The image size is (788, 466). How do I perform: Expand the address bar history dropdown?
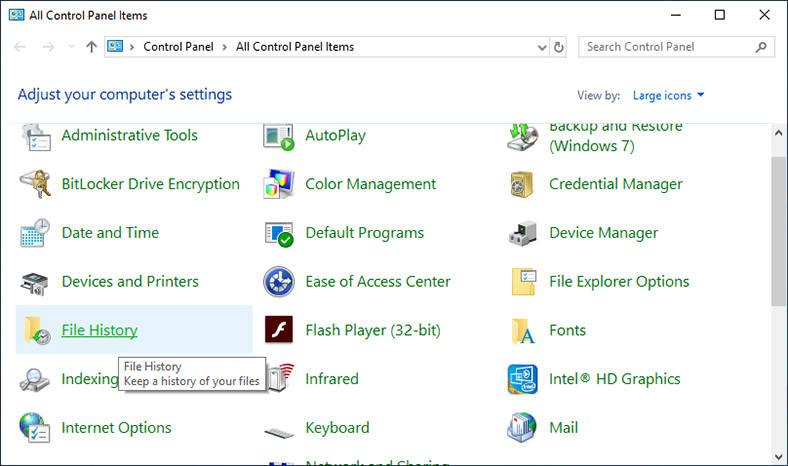coord(542,47)
